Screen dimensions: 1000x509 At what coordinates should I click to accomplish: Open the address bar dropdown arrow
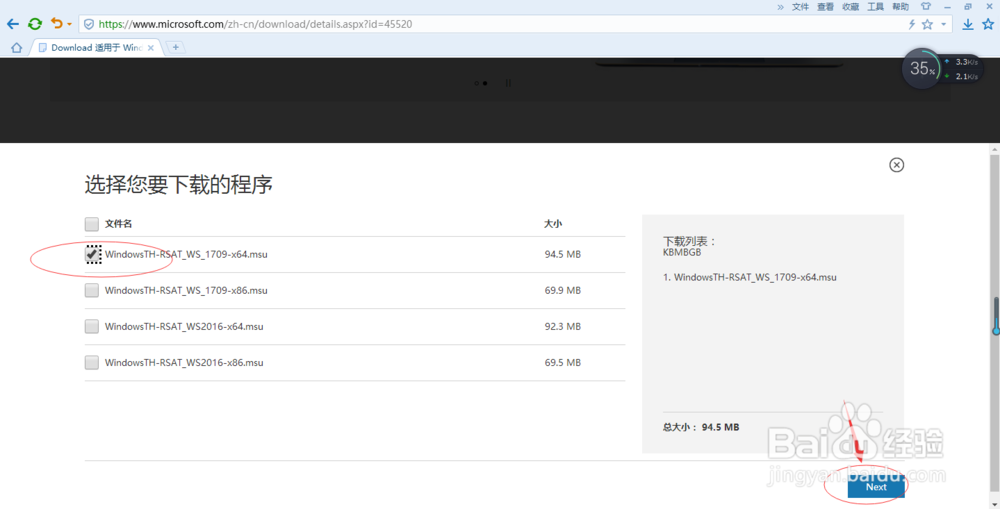pyautogui.click(x=944, y=24)
